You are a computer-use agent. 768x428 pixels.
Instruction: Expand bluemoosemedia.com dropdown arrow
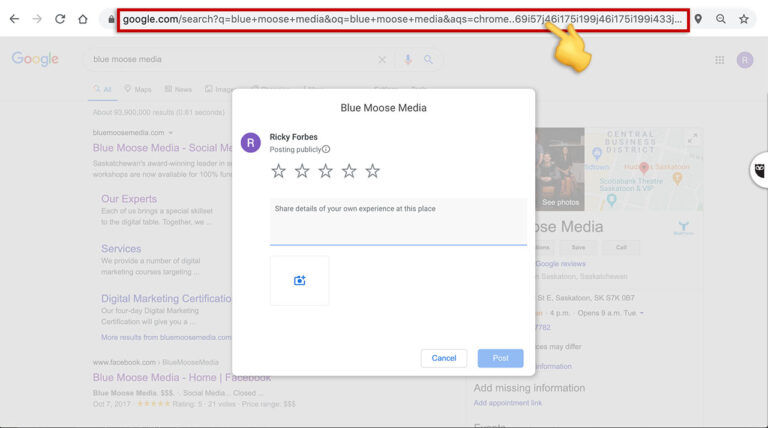click(x=171, y=133)
